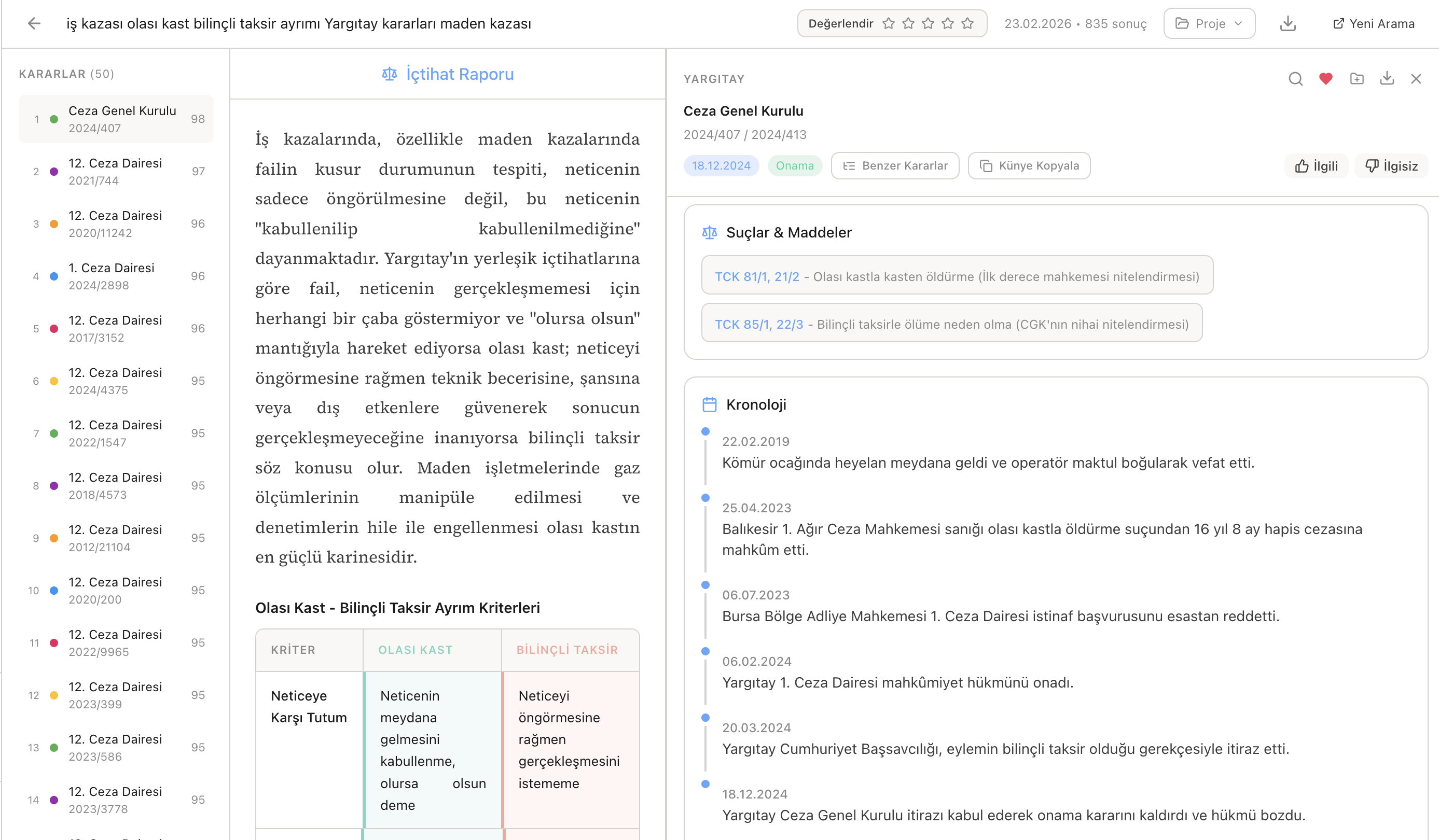
Task: Mark decision as İlgili
Action: pyautogui.click(x=1316, y=166)
